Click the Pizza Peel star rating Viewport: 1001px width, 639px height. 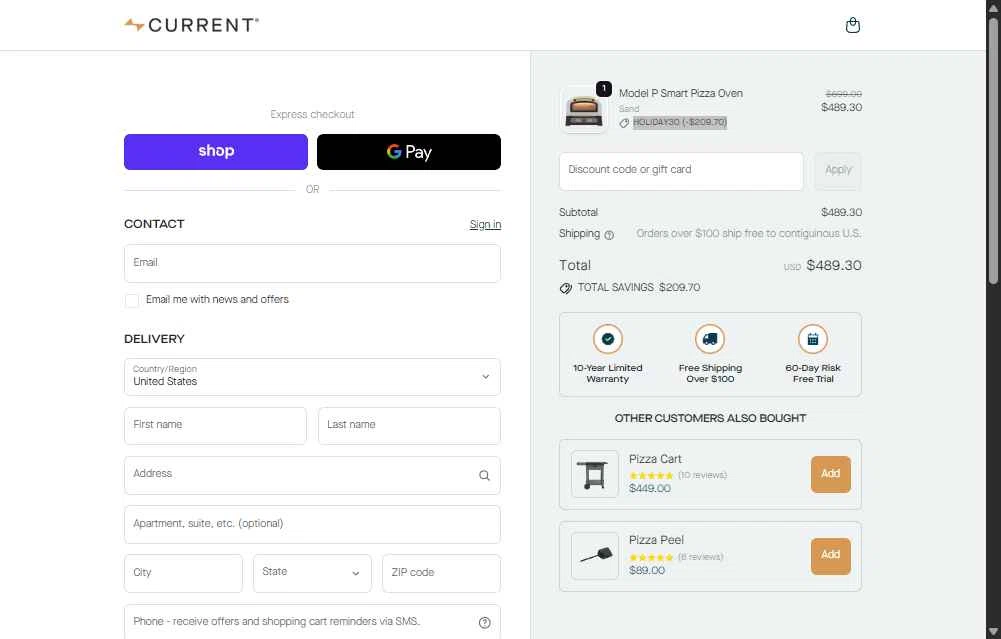coord(651,557)
